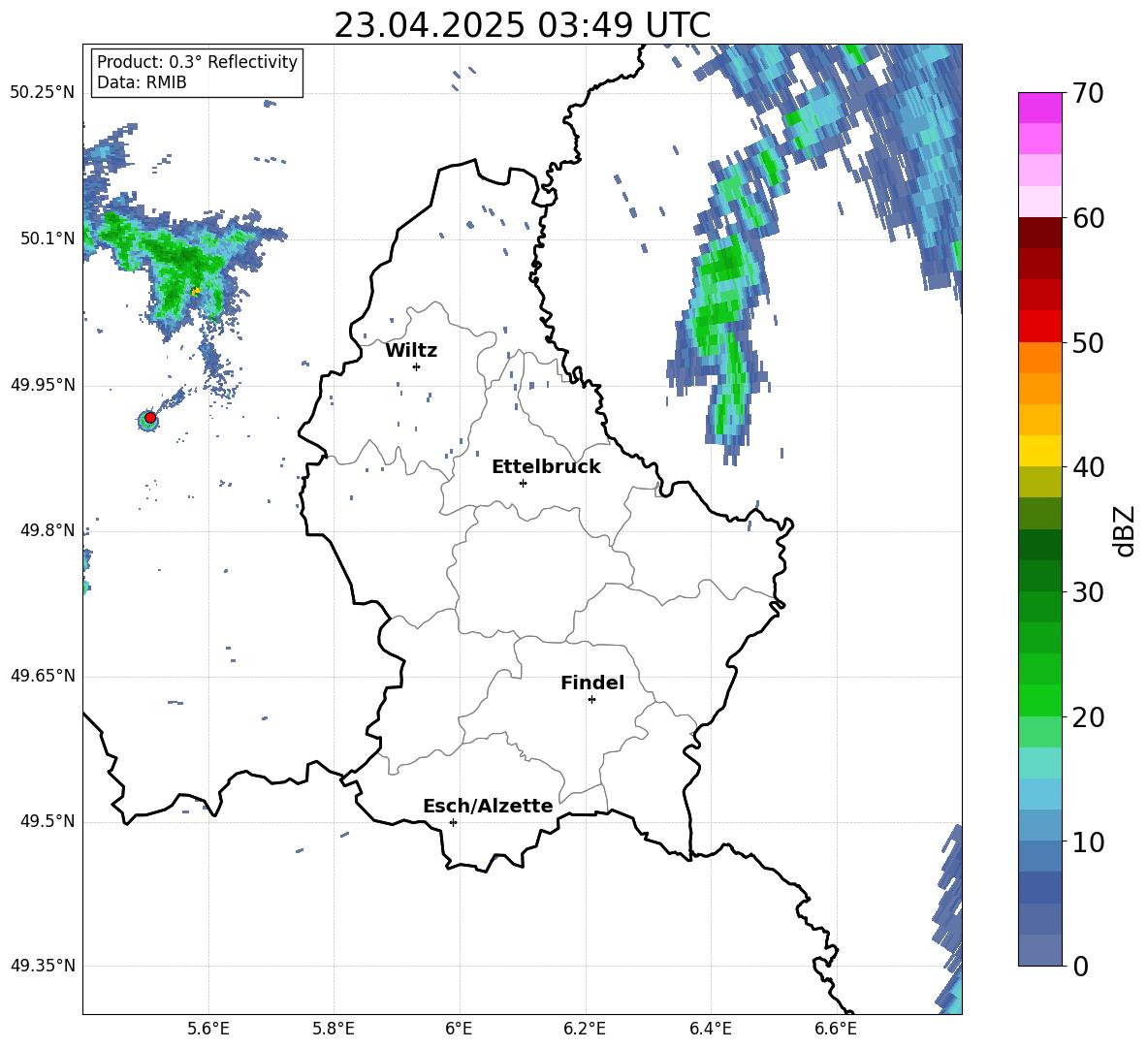This screenshot has height=1048, width=1148.
Task: Click the '6.2°E' longitude label
Action: [x=585, y=1029]
